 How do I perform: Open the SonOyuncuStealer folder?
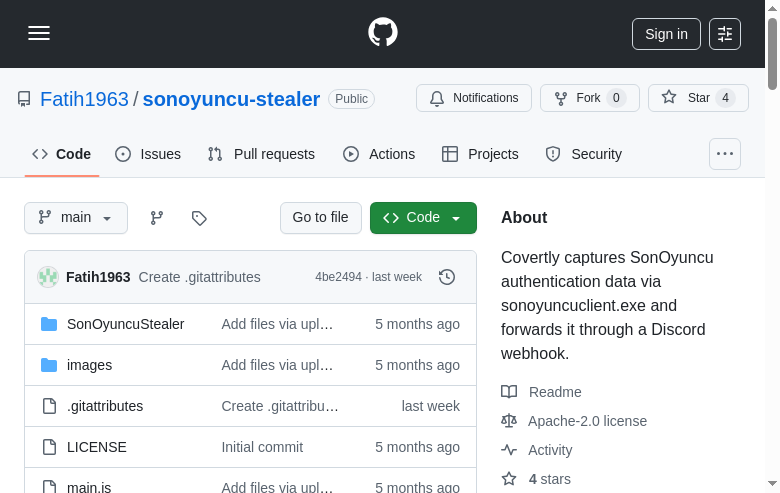125,324
